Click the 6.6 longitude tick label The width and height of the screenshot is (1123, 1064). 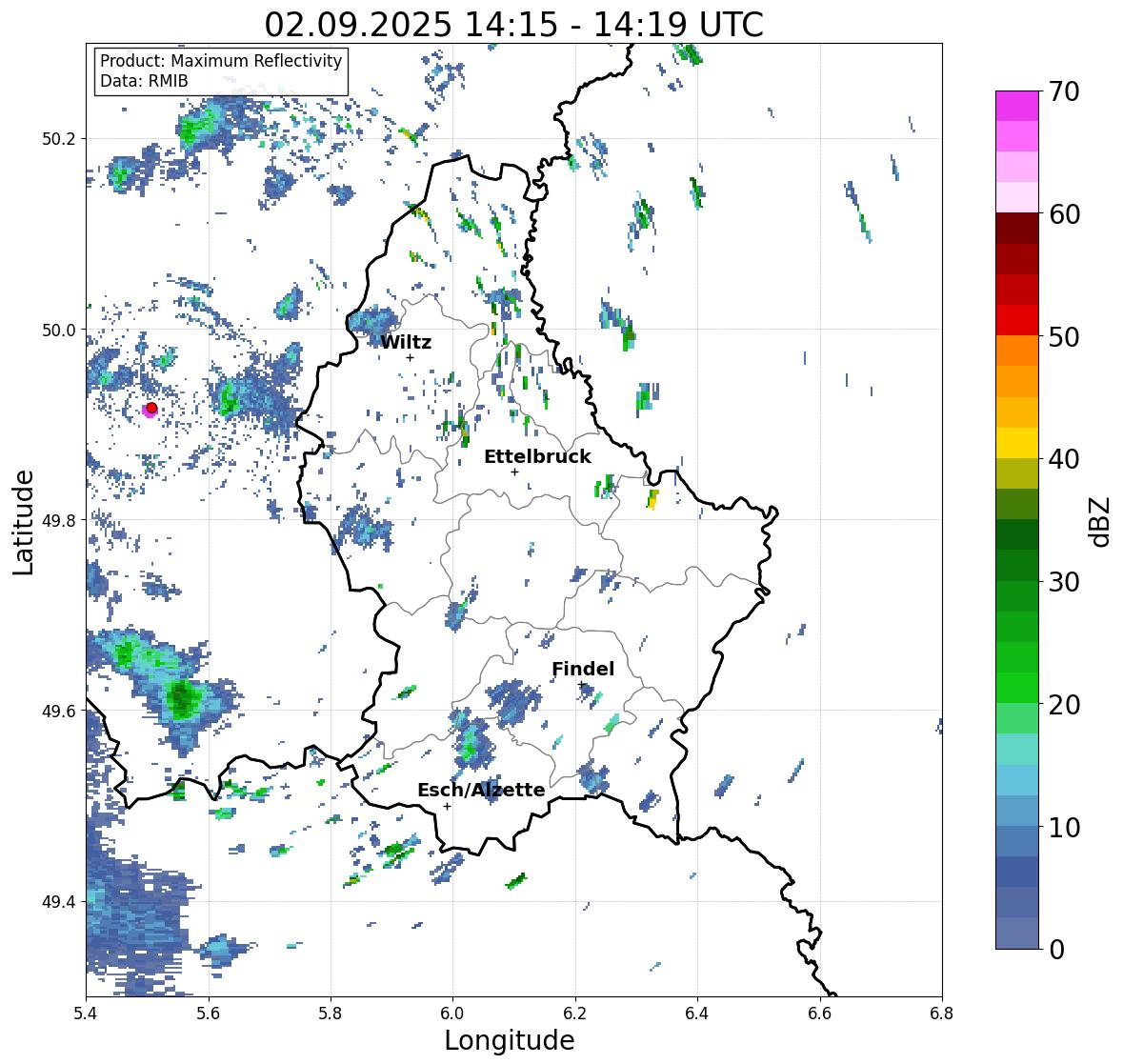pos(820,1014)
